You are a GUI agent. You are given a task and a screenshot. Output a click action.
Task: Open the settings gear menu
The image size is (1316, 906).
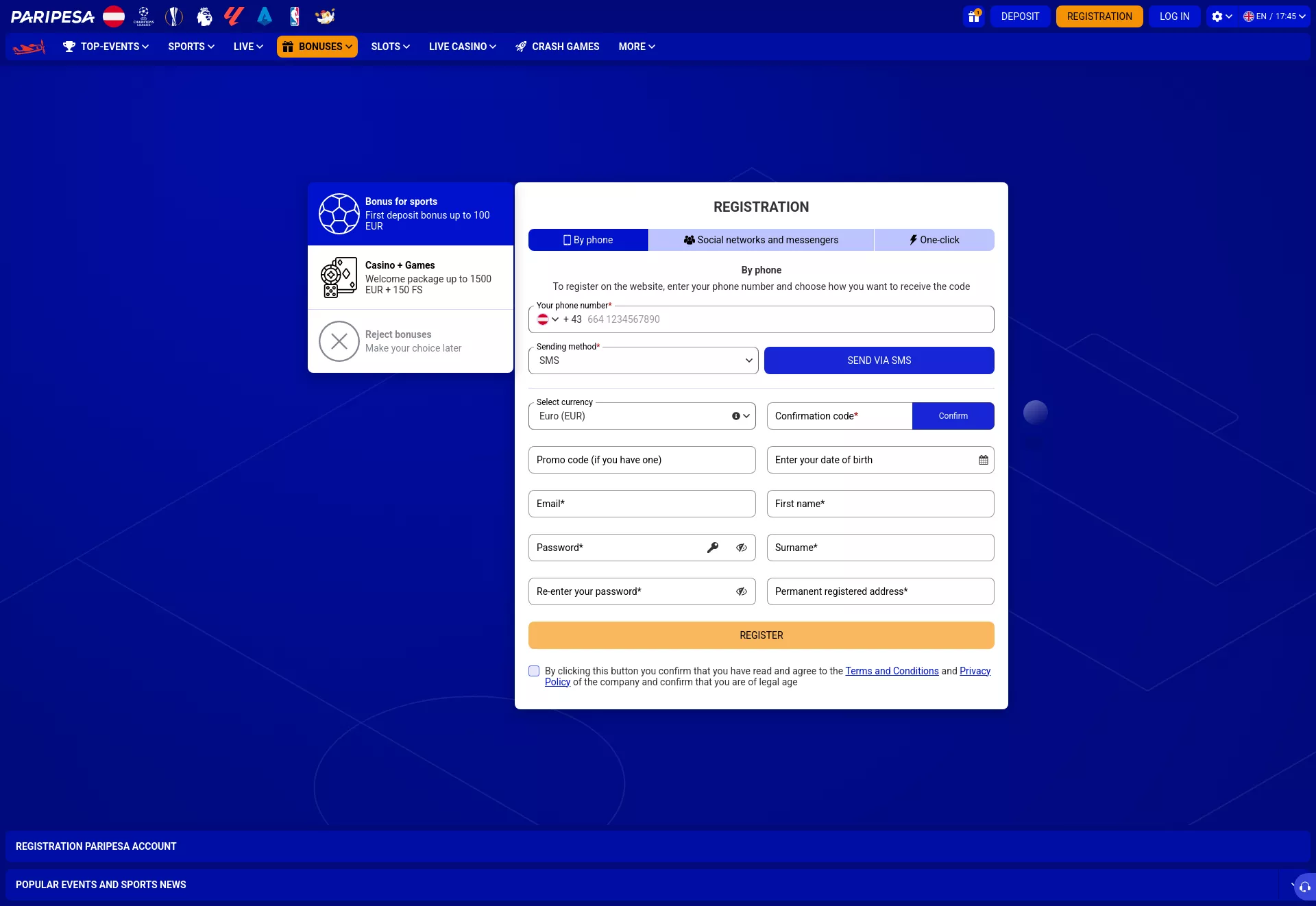1221,16
